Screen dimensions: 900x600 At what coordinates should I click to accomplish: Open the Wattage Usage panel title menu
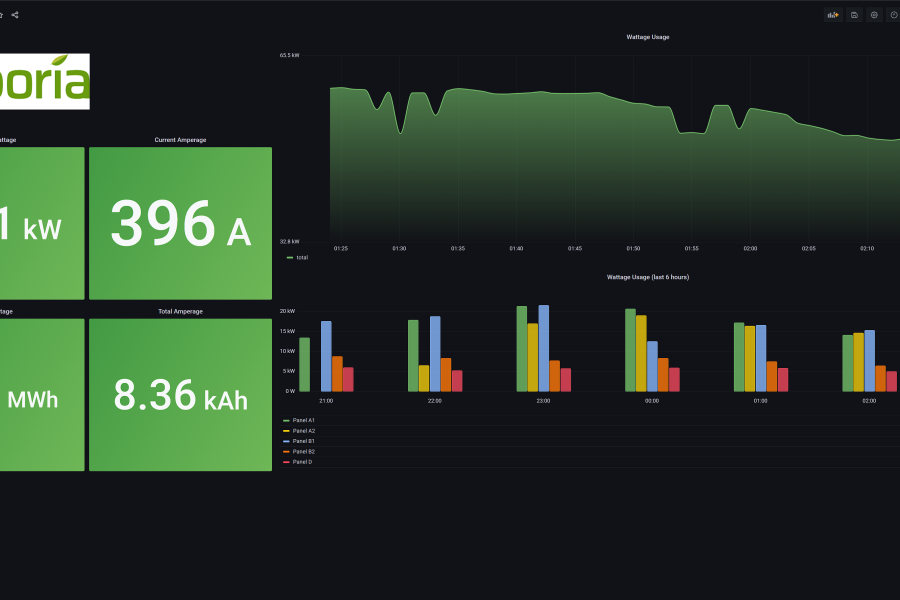pos(647,37)
